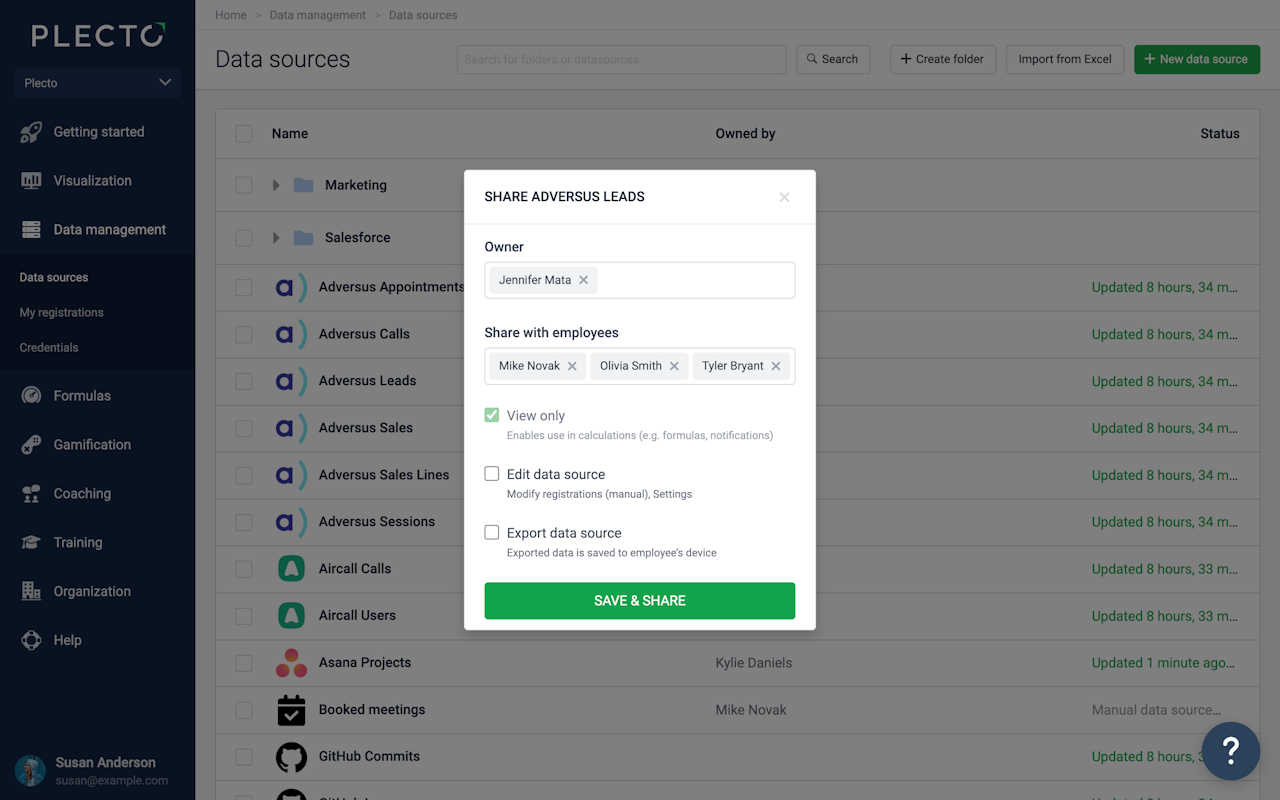This screenshot has height=800, width=1280.
Task: Expand the Salesforce folder
Action: click(276, 238)
